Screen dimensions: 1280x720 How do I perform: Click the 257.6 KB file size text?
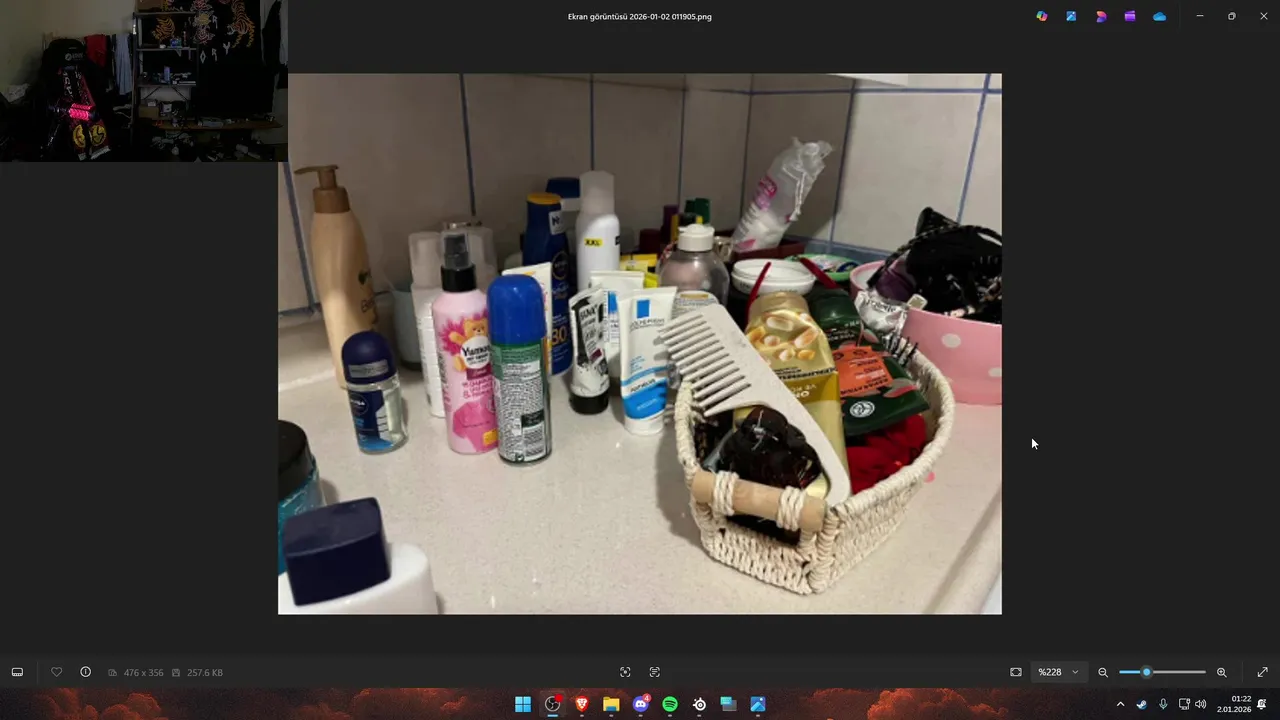[204, 673]
